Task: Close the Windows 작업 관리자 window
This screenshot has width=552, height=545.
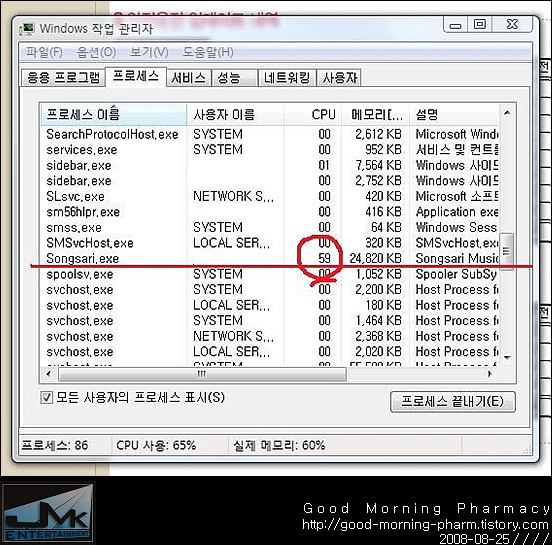Action: pyautogui.click(x=513, y=25)
